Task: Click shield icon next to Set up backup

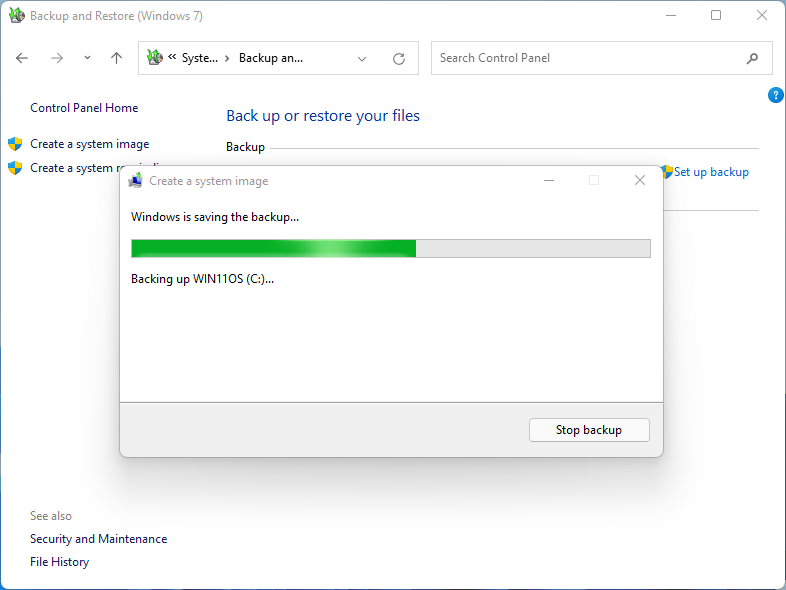Action: (x=668, y=172)
